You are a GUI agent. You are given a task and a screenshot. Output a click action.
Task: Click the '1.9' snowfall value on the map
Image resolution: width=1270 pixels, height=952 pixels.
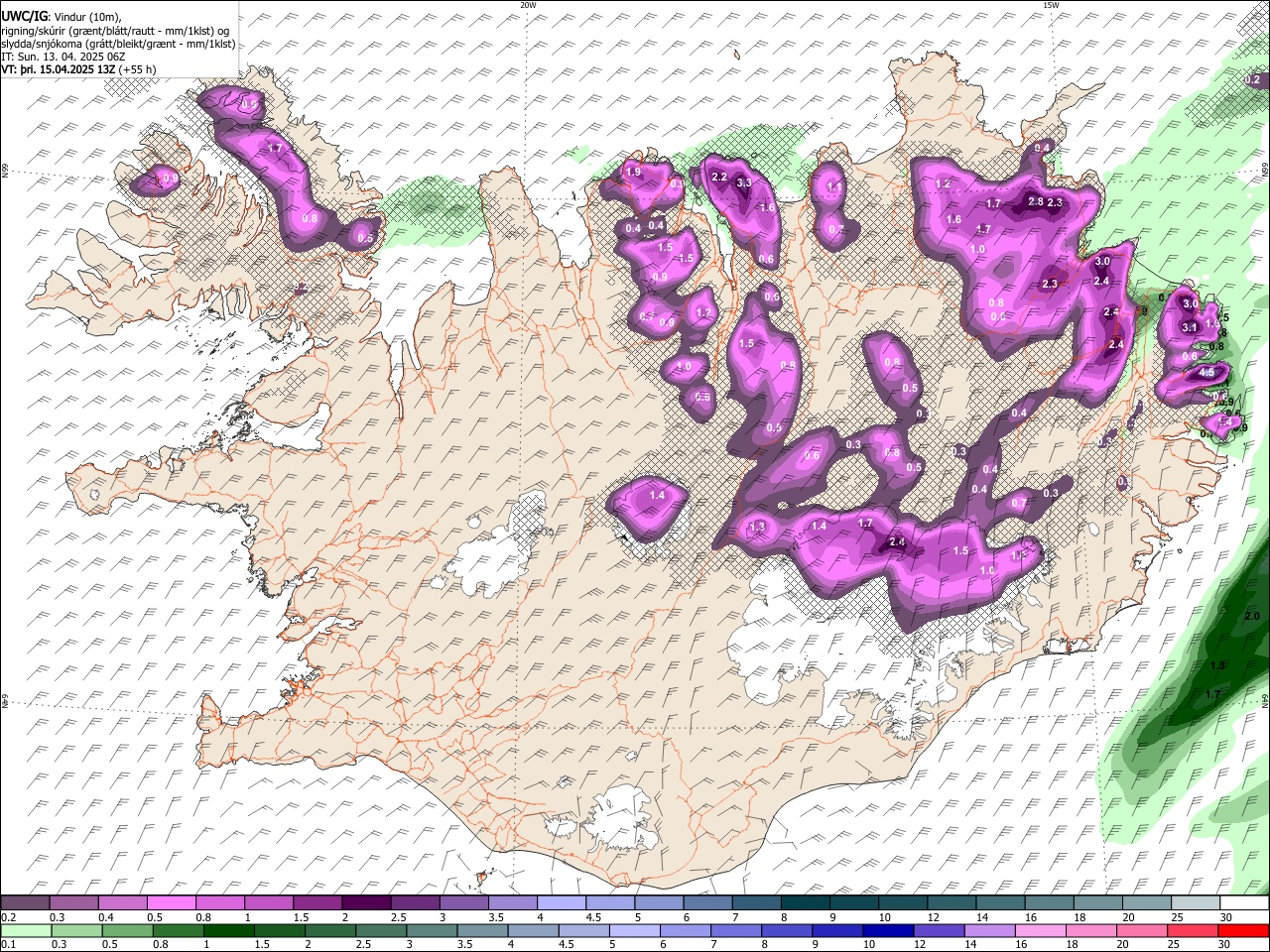tap(634, 172)
